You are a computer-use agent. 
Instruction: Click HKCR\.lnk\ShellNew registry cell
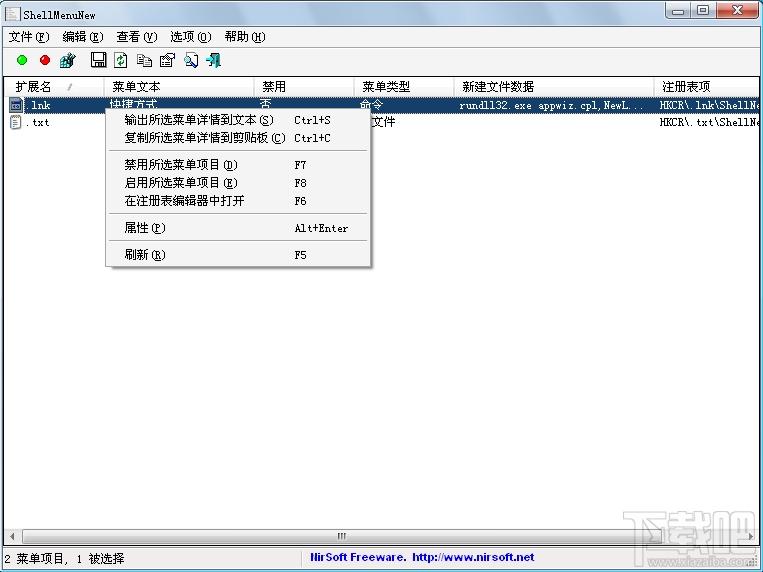point(708,105)
